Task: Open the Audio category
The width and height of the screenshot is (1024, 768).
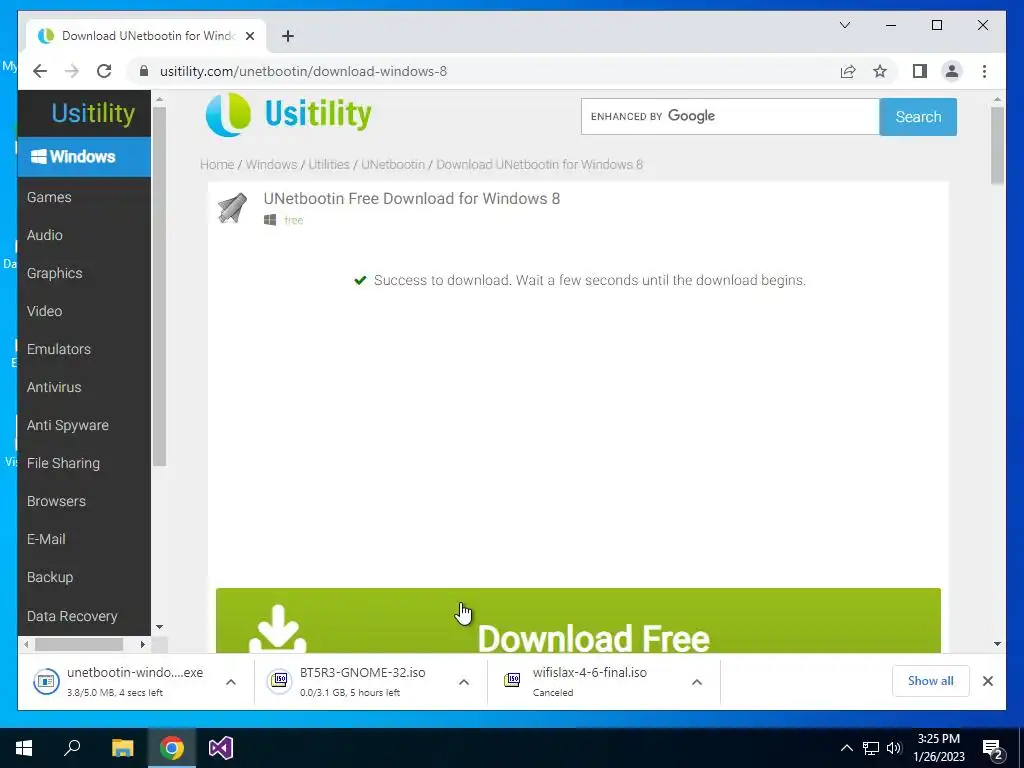Action: click(44, 235)
